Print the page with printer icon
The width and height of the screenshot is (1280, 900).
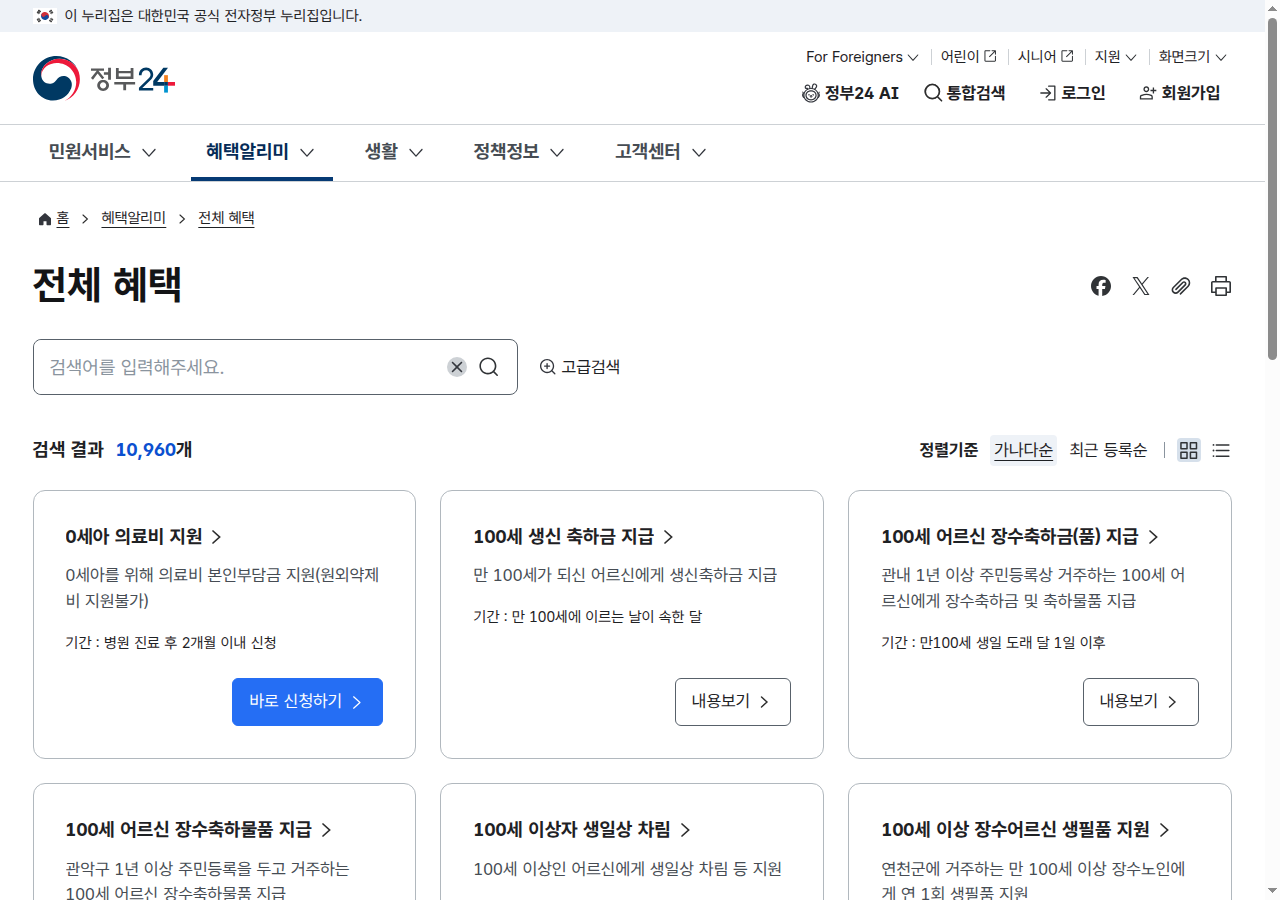(1221, 286)
